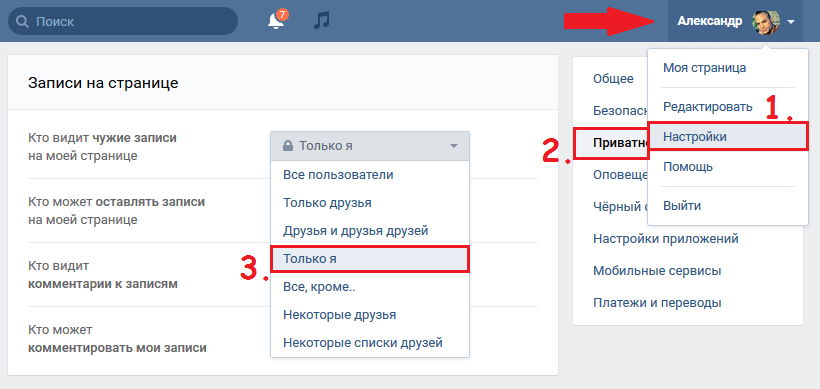Click Кто видит комментарии к записям label
The height and width of the screenshot is (389, 820).
coord(103,275)
